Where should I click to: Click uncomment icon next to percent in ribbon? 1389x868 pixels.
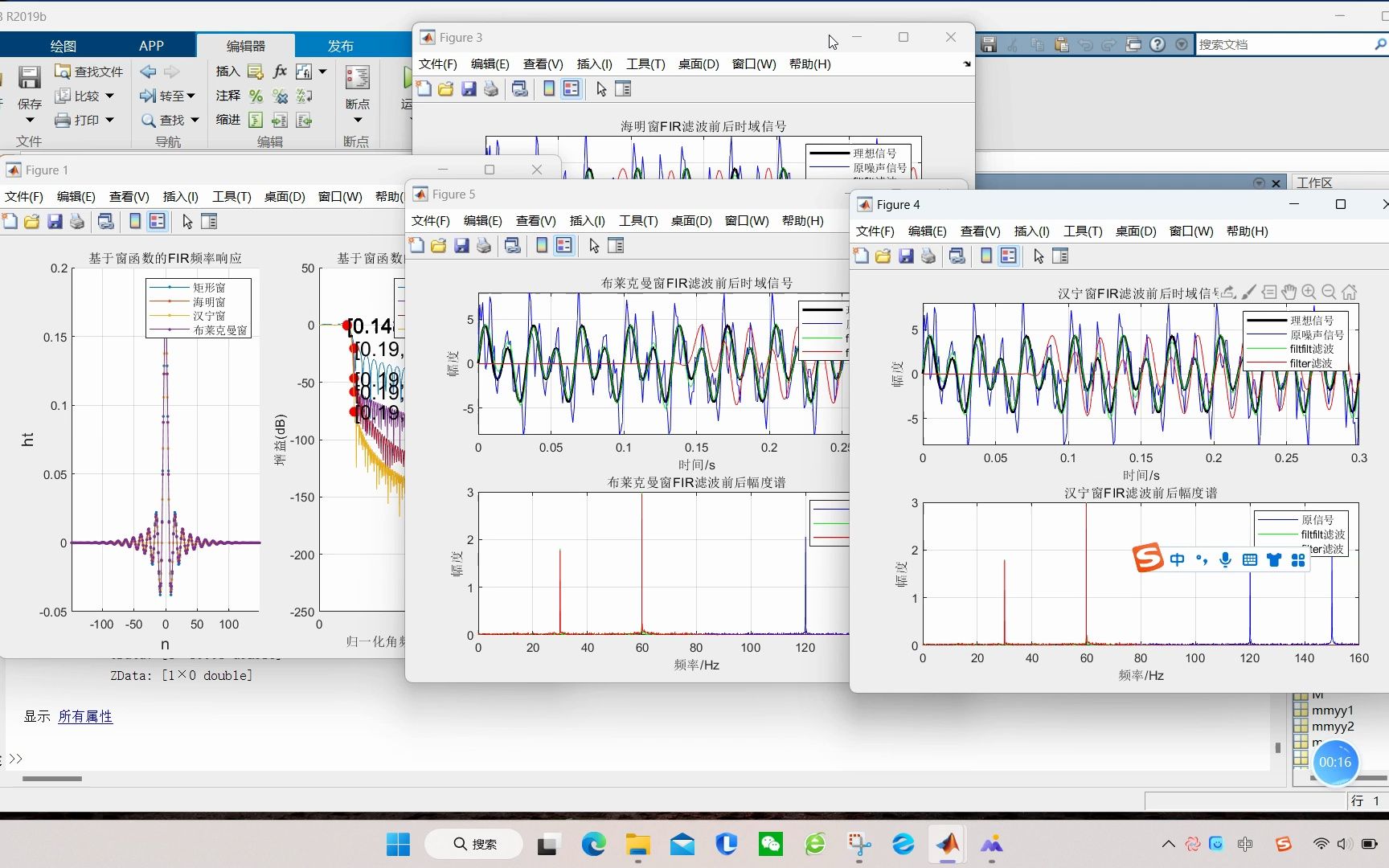280,96
